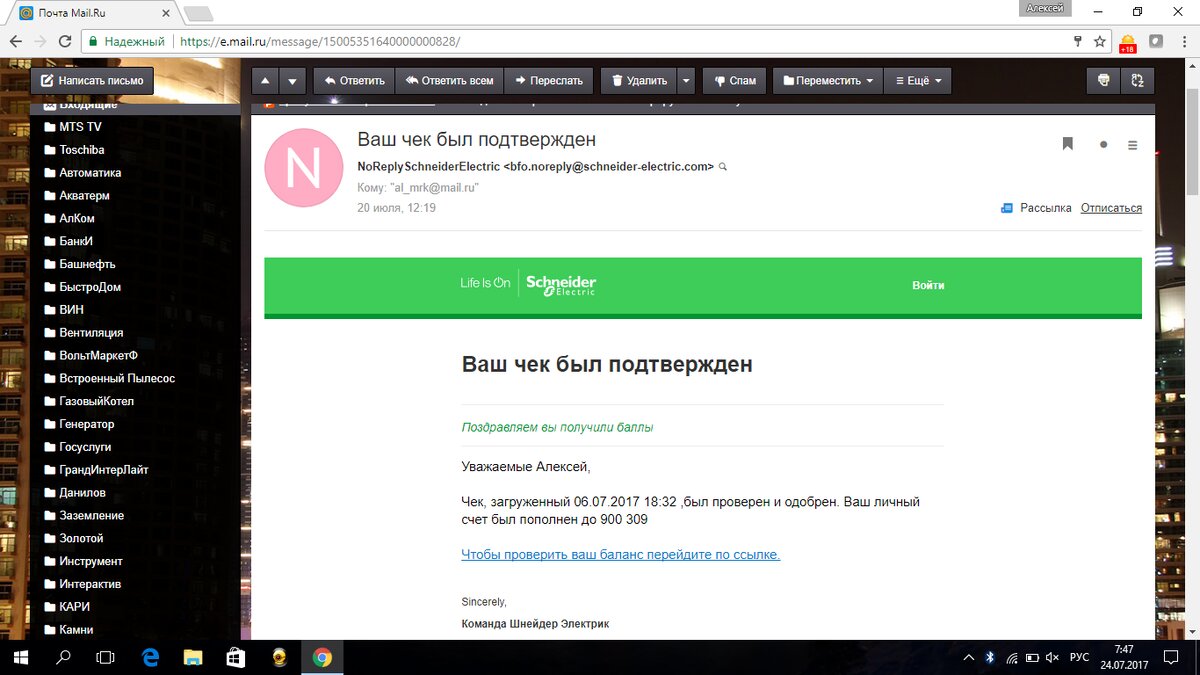Go to previous message with up arrow
1200x675 pixels.
(x=265, y=80)
